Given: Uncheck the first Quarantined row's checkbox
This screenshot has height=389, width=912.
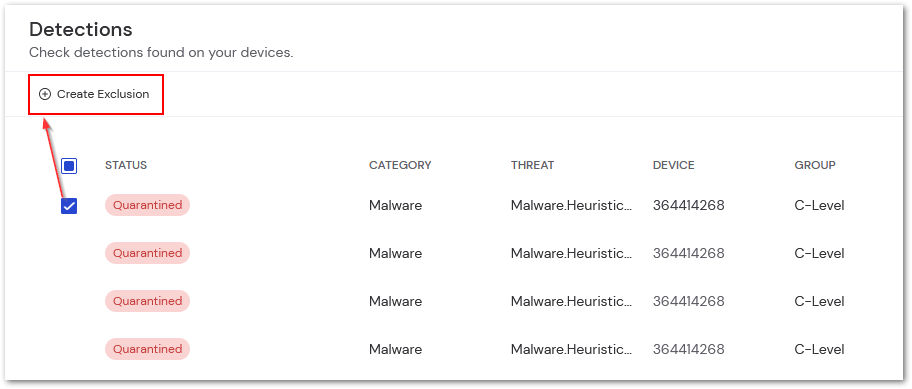Looking at the screenshot, I should (x=69, y=206).
